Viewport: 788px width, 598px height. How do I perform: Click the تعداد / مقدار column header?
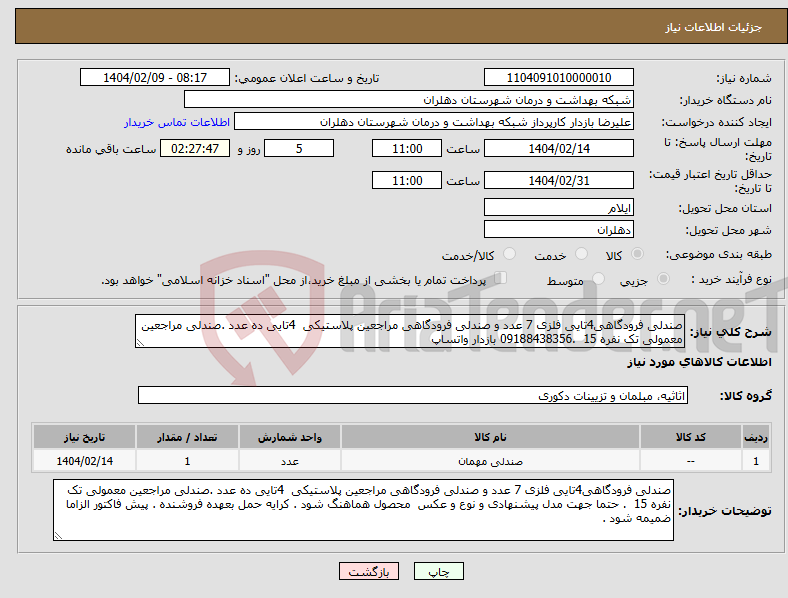(187, 437)
